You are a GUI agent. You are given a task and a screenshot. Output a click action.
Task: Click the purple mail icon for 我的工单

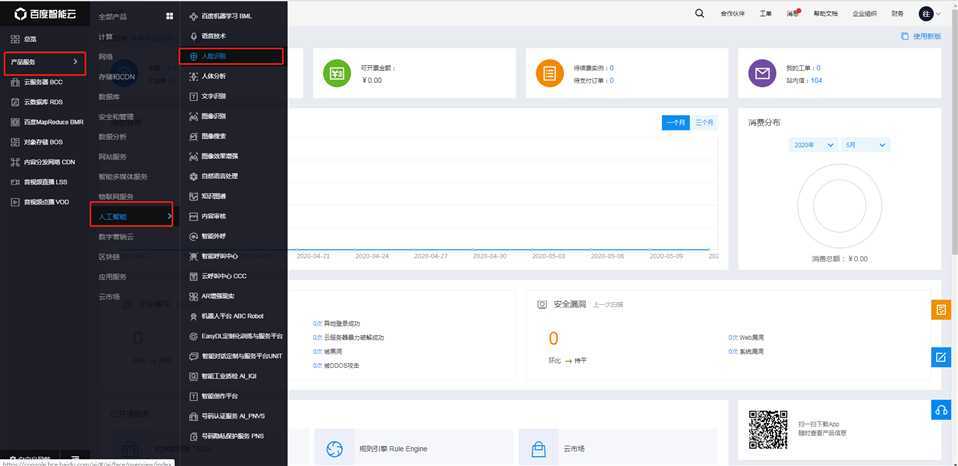[x=762, y=73]
